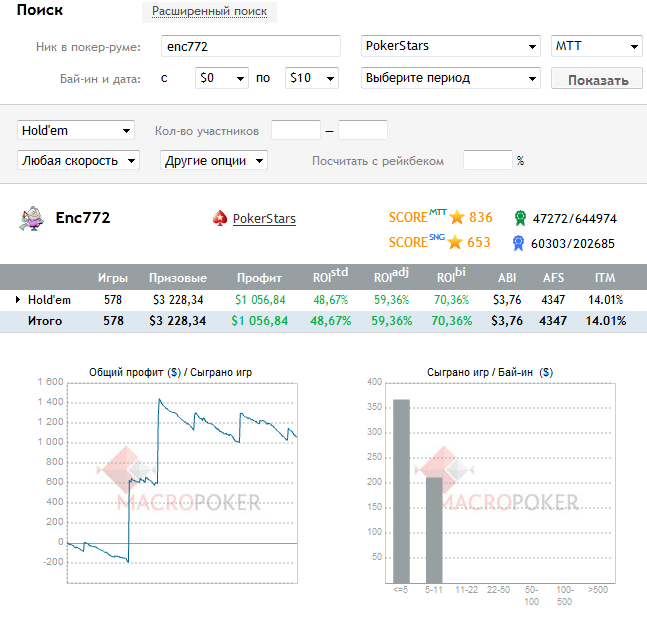Click the Игры column header

coord(113,278)
